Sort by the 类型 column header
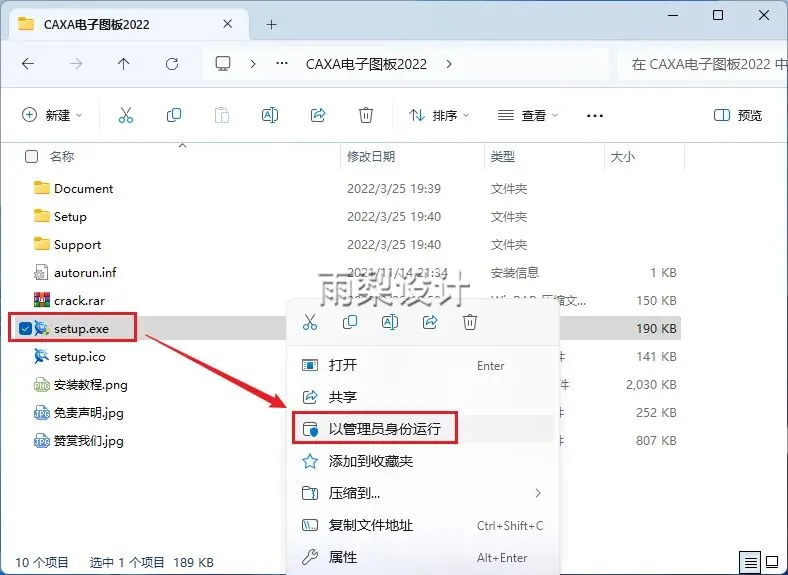 (x=503, y=156)
